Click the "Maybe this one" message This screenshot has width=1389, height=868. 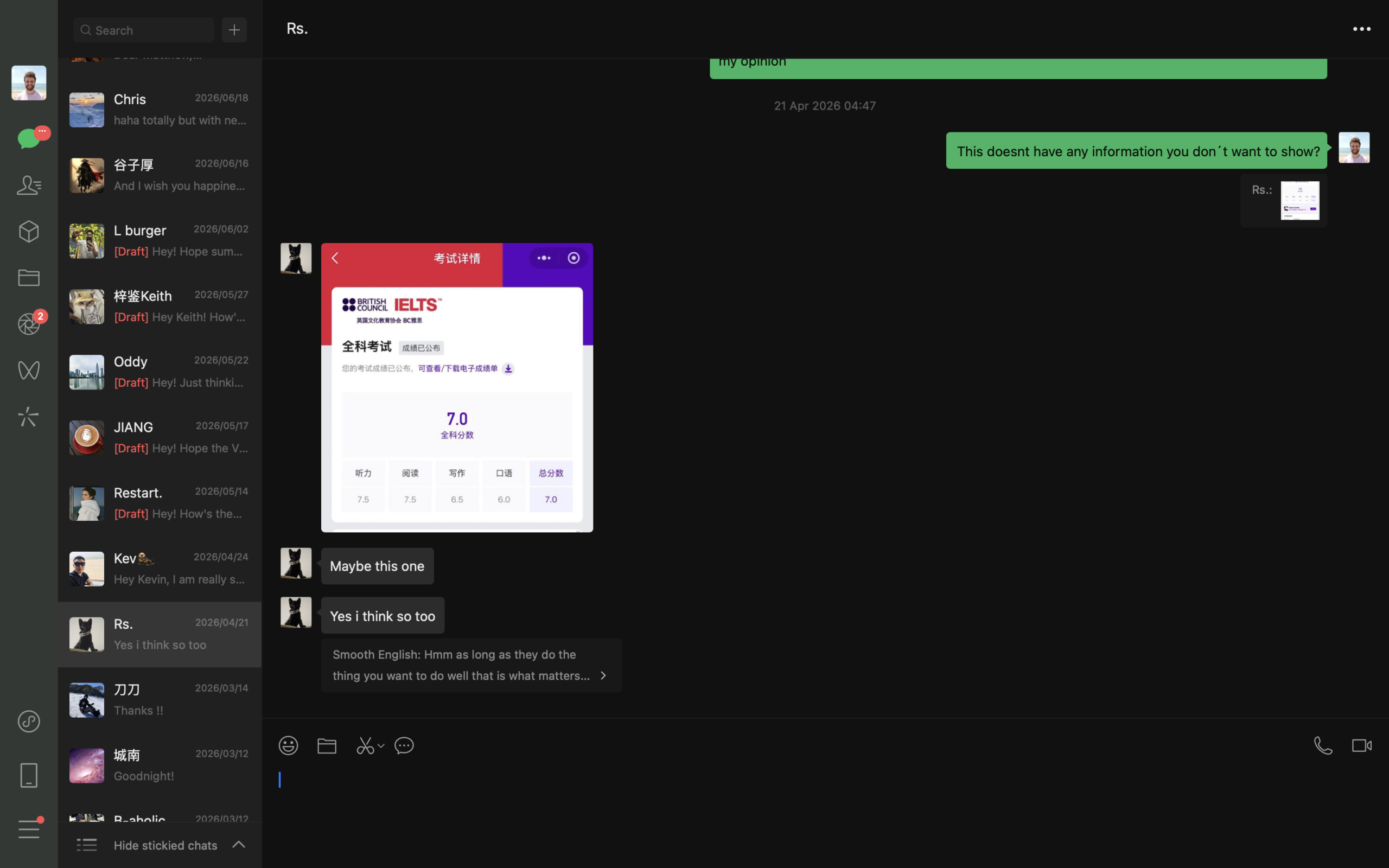pos(377,566)
